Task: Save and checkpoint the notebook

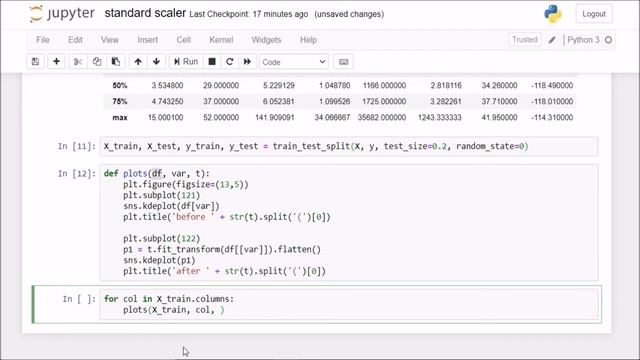Action: tap(36, 62)
